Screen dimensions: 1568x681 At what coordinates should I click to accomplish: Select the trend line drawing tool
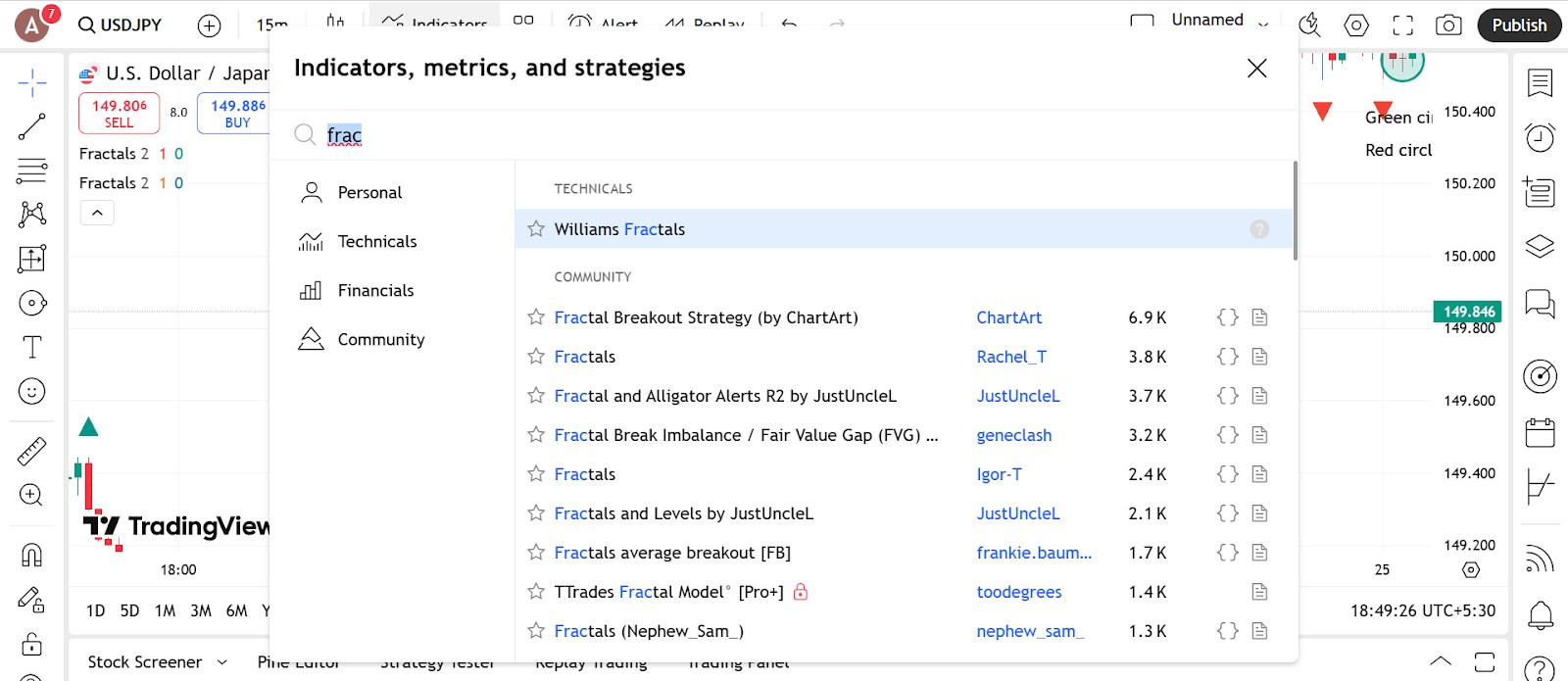32,126
